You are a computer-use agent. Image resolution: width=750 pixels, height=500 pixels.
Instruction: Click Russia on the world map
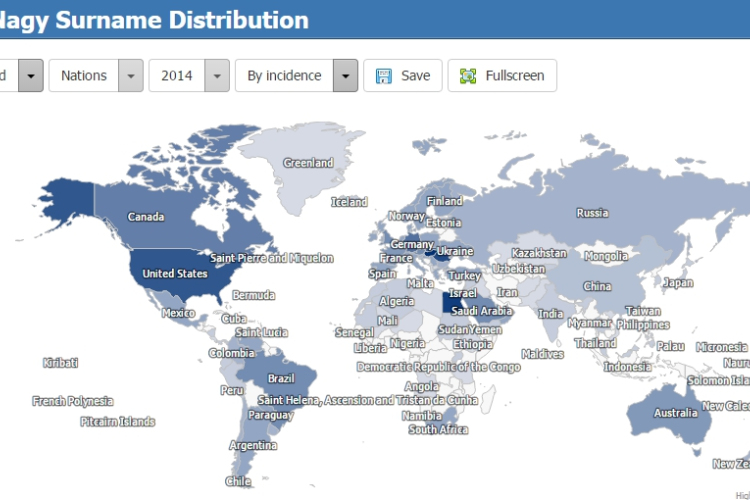[x=592, y=212]
